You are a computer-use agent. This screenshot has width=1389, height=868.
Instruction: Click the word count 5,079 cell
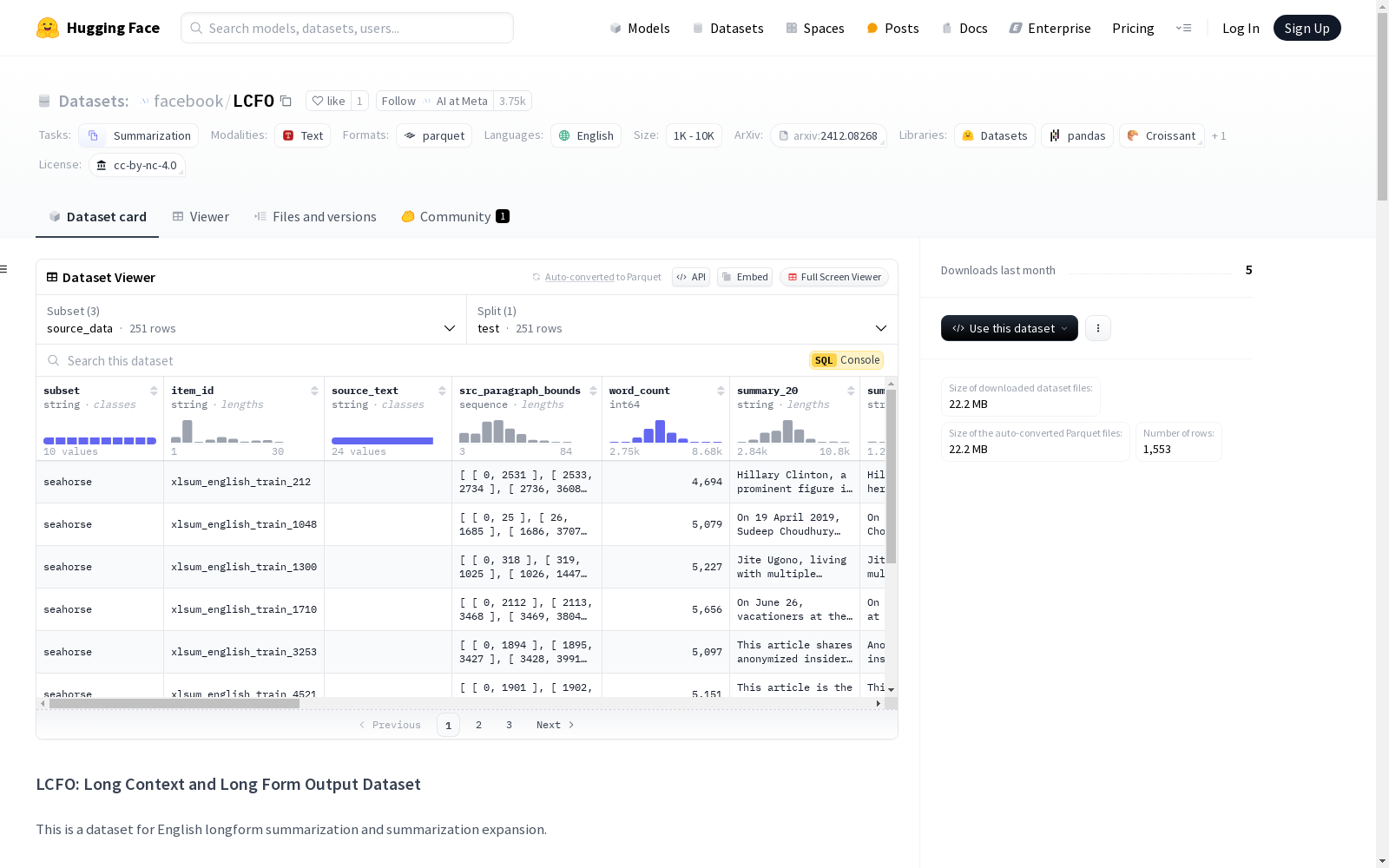[666, 524]
